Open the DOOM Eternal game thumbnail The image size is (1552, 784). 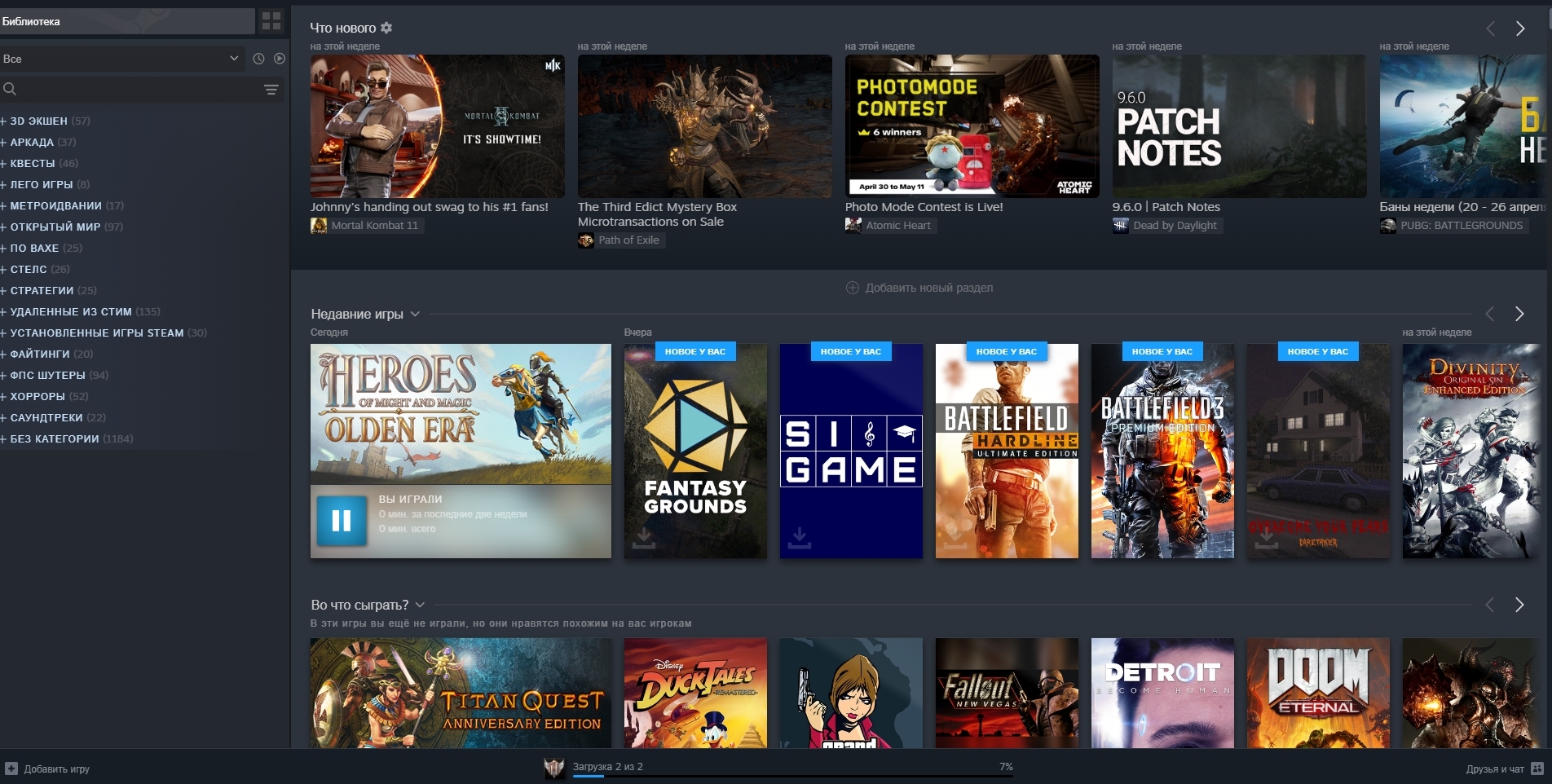(1318, 693)
